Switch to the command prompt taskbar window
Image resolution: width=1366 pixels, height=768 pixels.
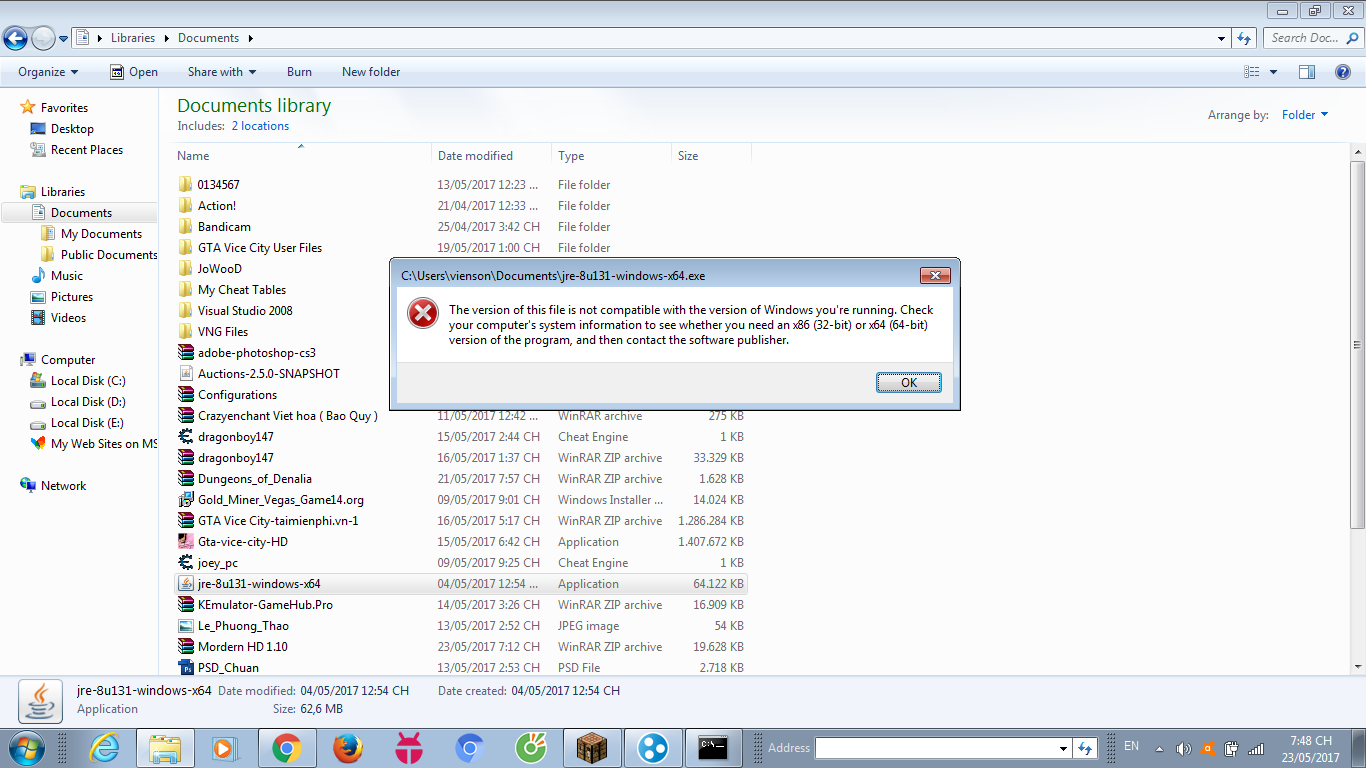pos(713,748)
